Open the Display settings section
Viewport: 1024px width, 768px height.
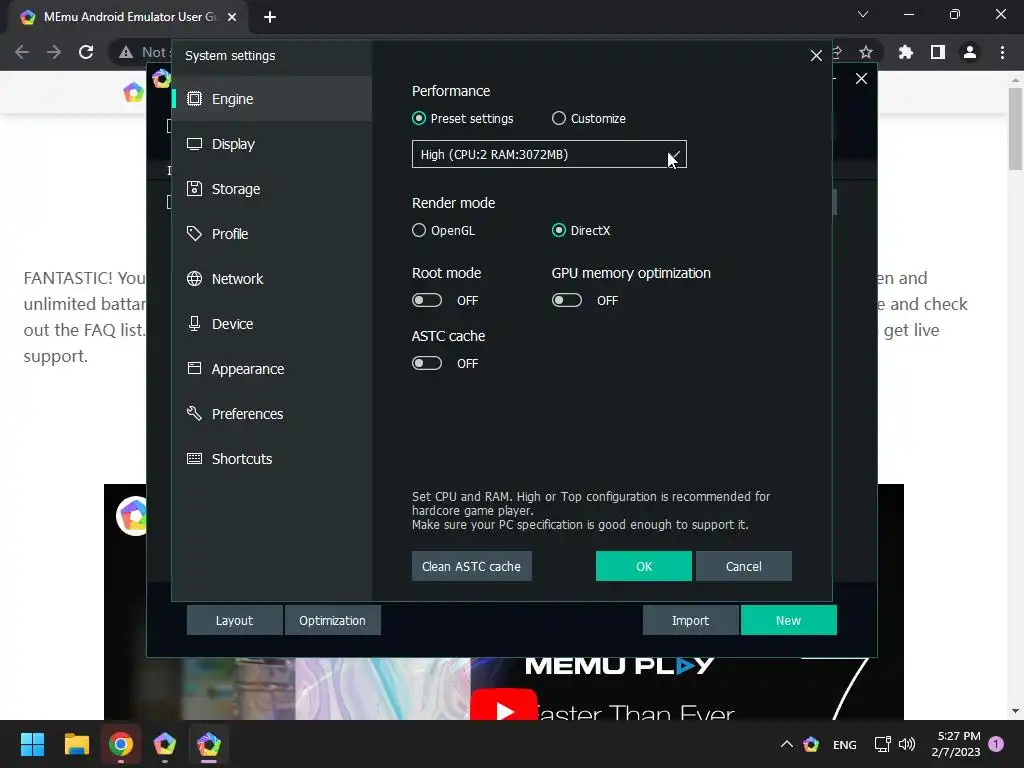pyautogui.click(x=272, y=144)
